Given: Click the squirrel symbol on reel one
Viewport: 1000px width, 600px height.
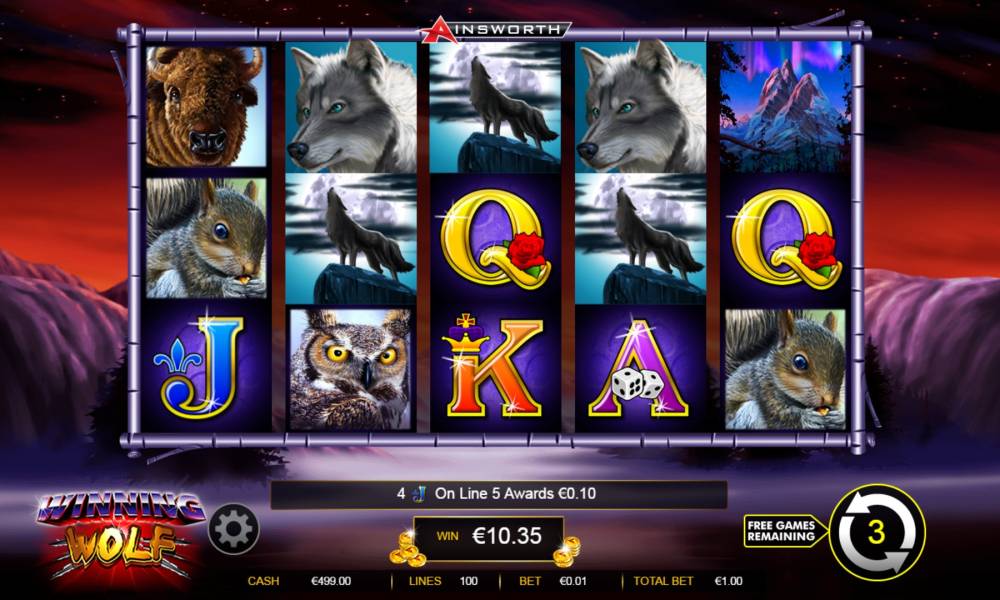Looking at the screenshot, I should pyautogui.click(x=205, y=238).
